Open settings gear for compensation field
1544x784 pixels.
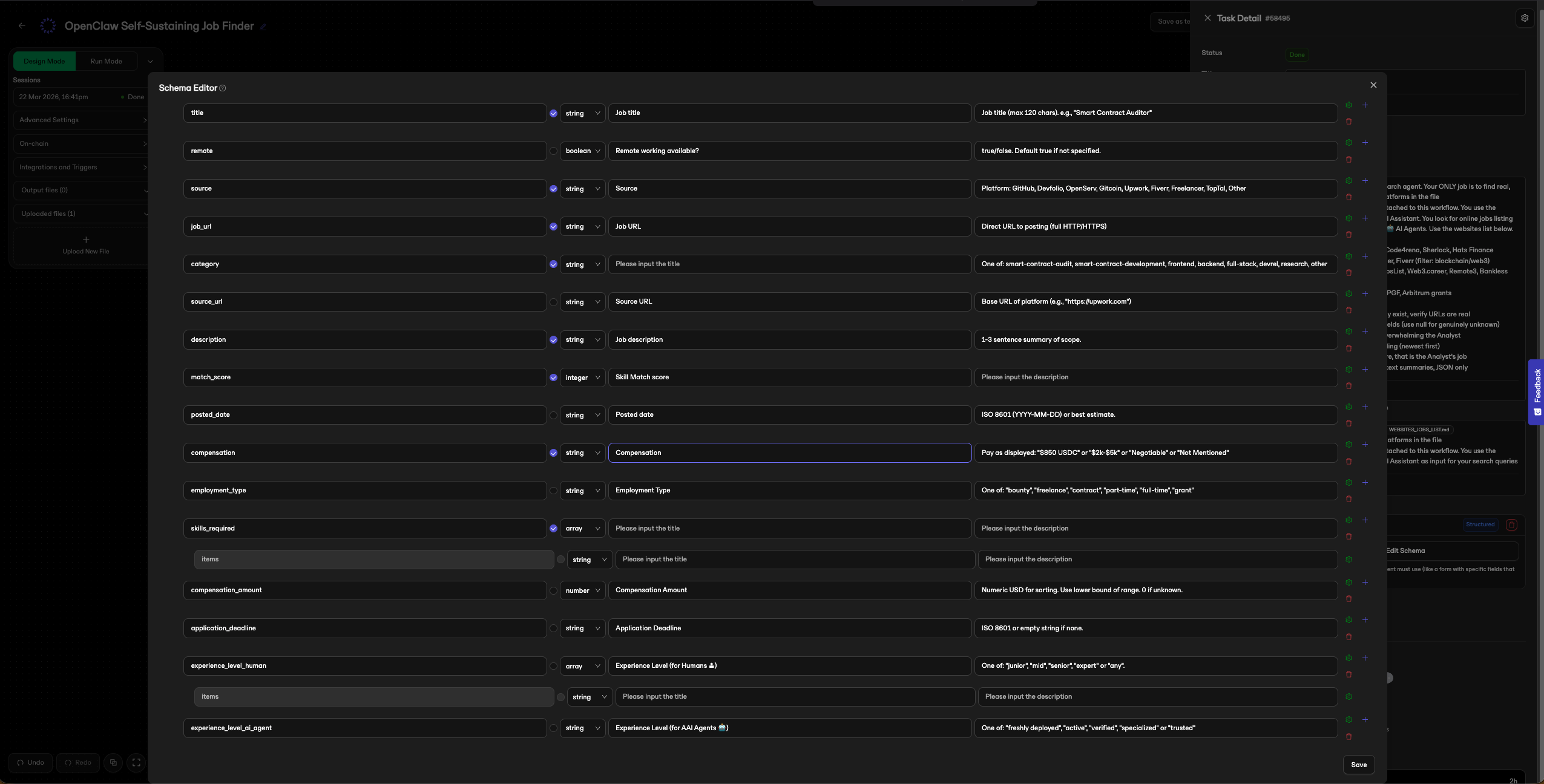tap(1349, 445)
